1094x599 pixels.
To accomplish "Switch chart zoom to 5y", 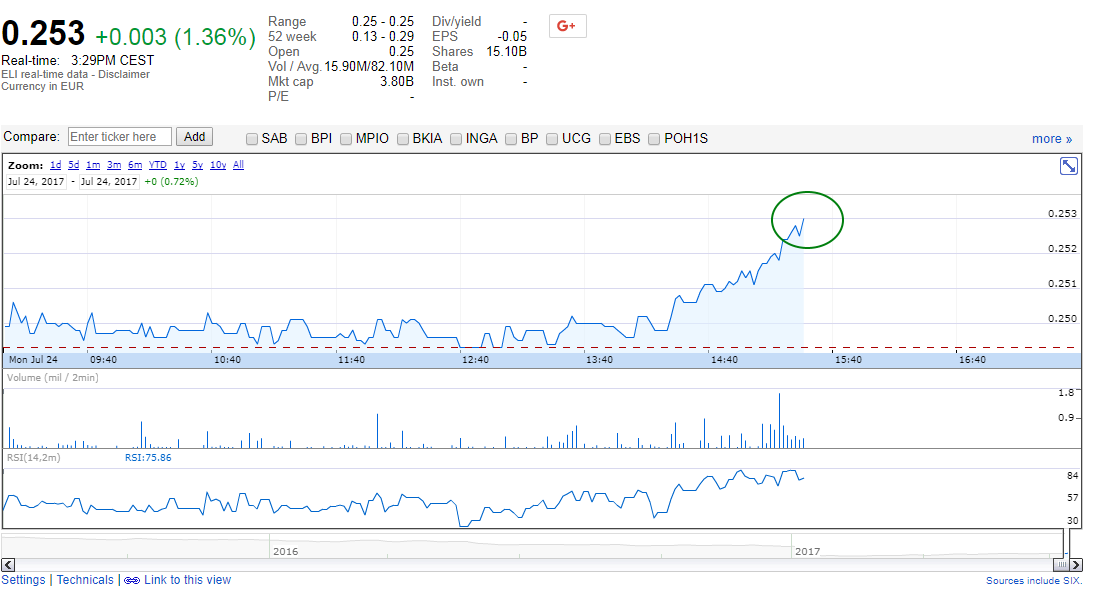I will pos(197,165).
